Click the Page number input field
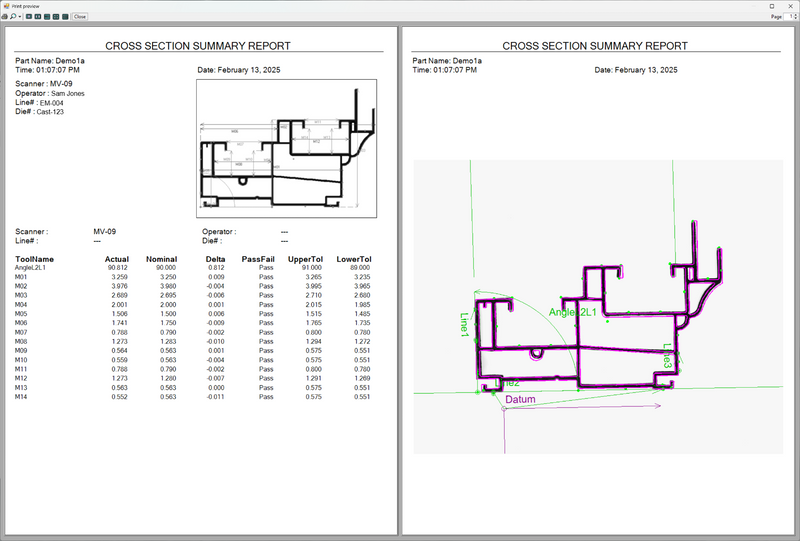This screenshot has width=800, height=541. [x=788, y=17]
